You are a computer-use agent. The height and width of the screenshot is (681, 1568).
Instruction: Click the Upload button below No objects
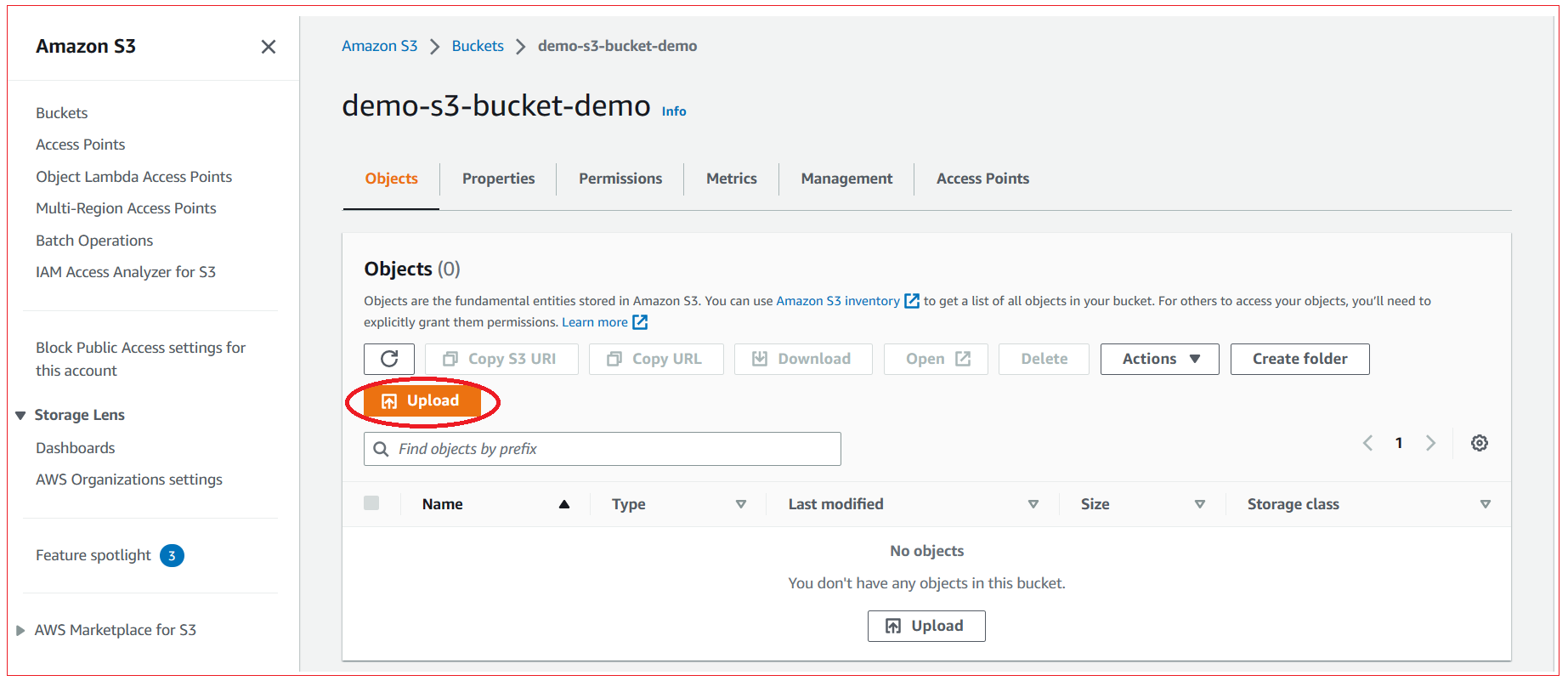tap(926, 626)
